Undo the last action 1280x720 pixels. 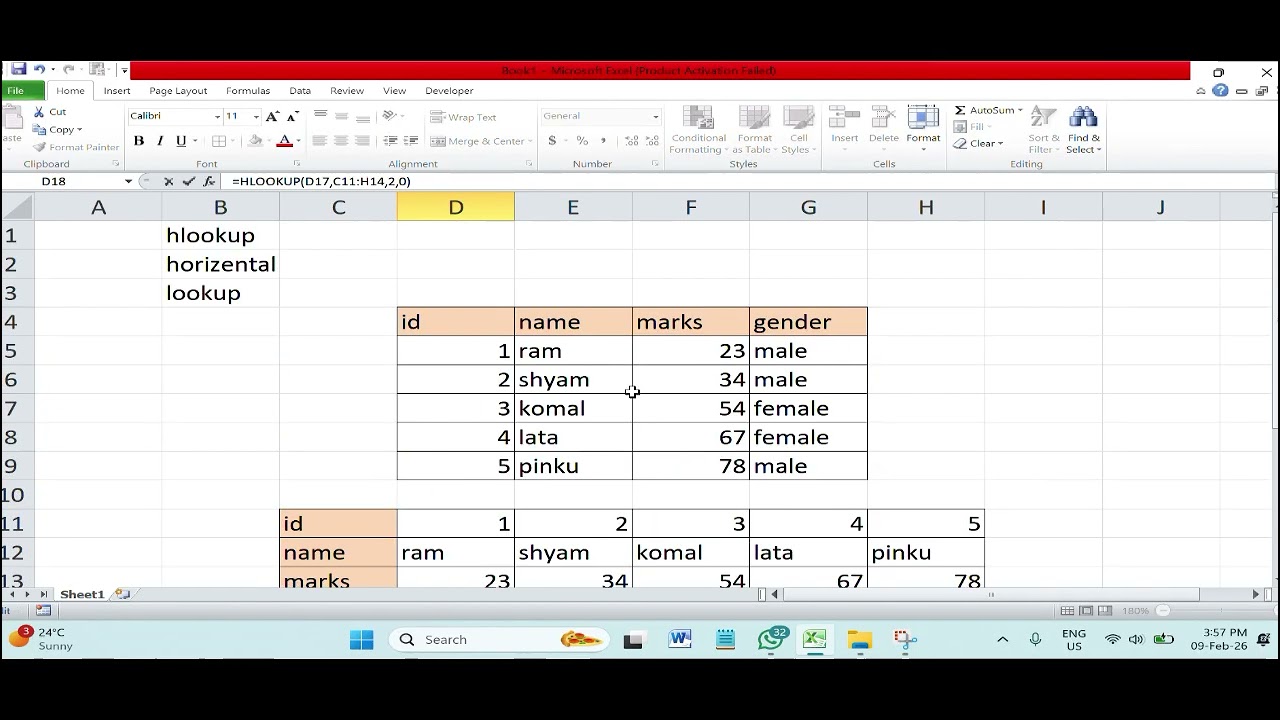[x=39, y=69]
